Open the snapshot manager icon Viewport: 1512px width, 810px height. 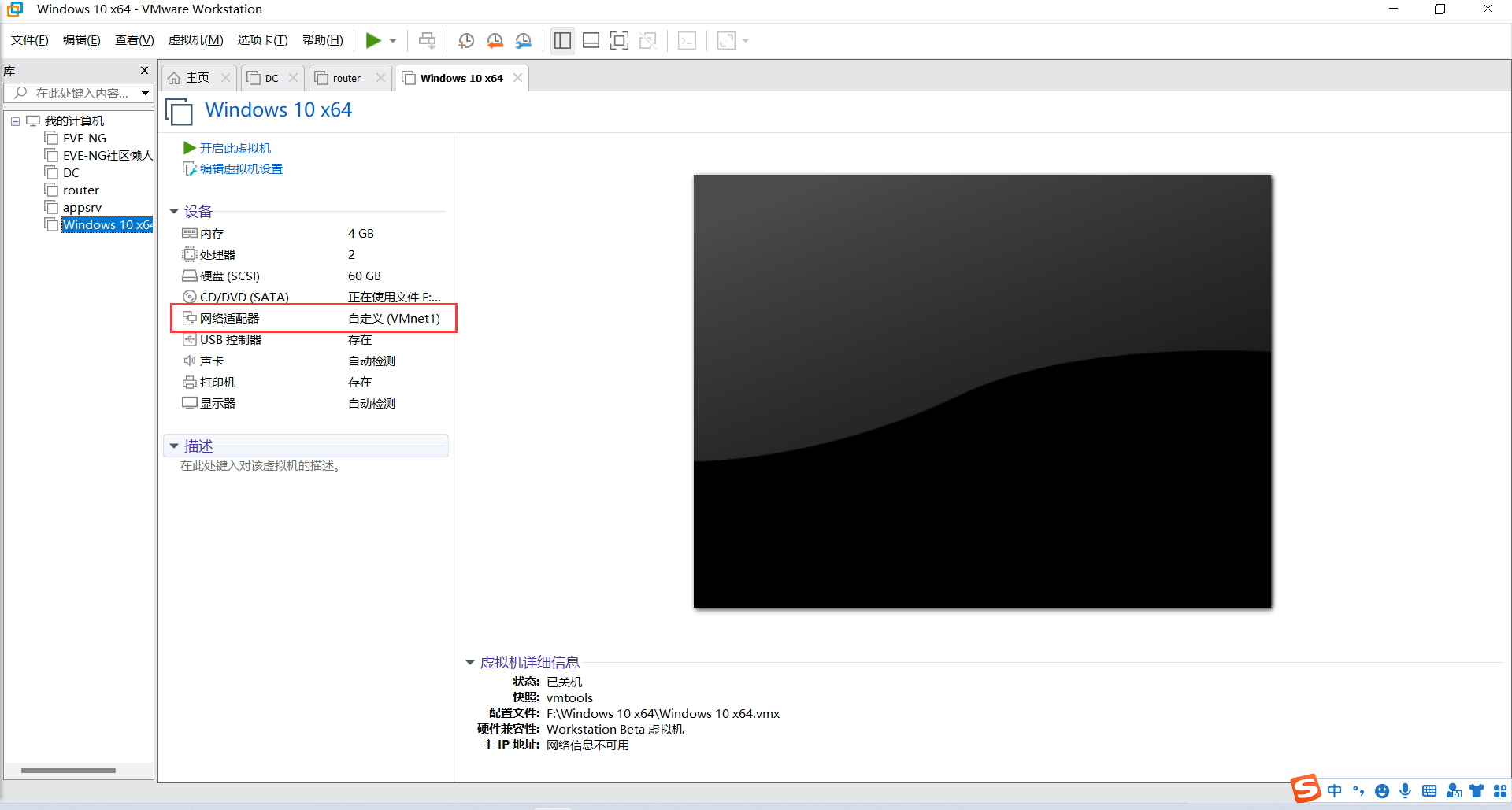pyautogui.click(x=524, y=40)
